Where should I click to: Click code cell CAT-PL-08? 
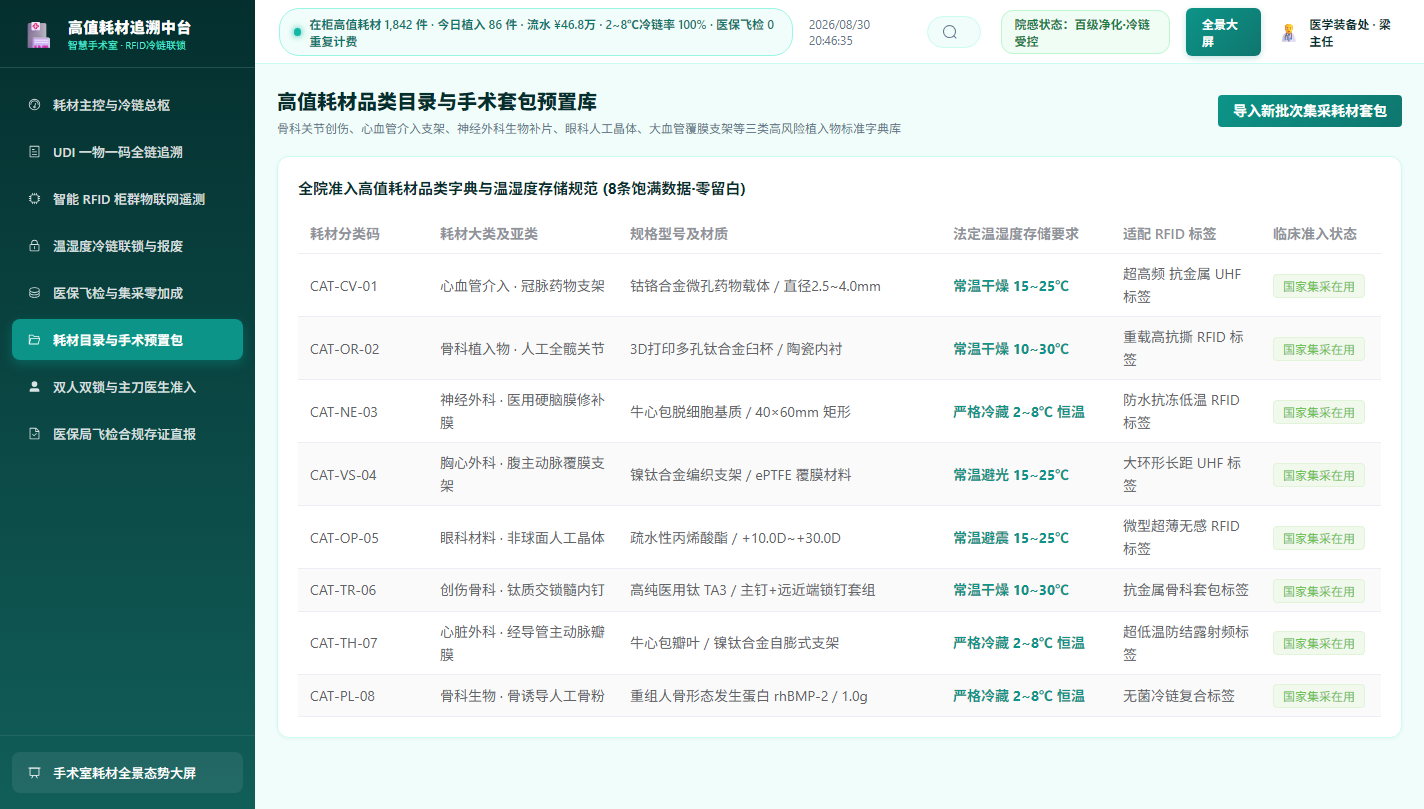click(342, 696)
